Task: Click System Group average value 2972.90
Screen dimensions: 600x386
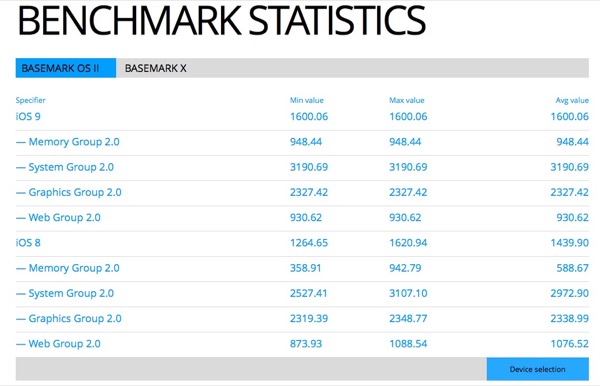Action: pyautogui.click(x=569, y=293)
